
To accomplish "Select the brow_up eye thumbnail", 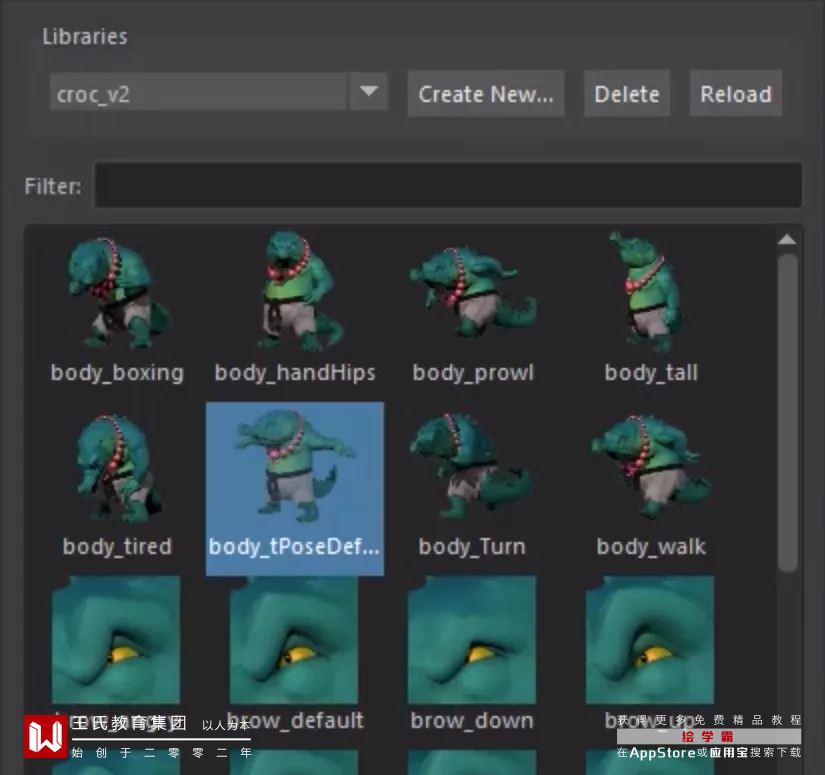I will point(650,639).
